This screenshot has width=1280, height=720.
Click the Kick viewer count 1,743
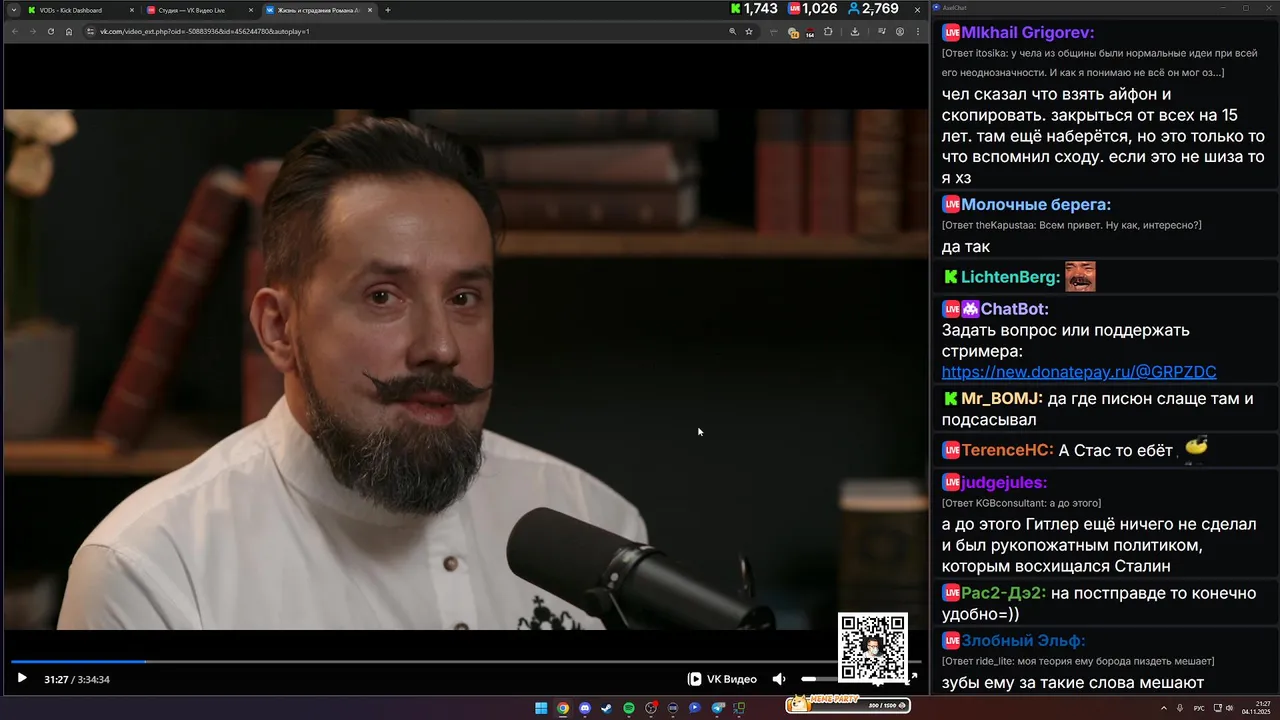pyautogui.click(x=754, y=9)
